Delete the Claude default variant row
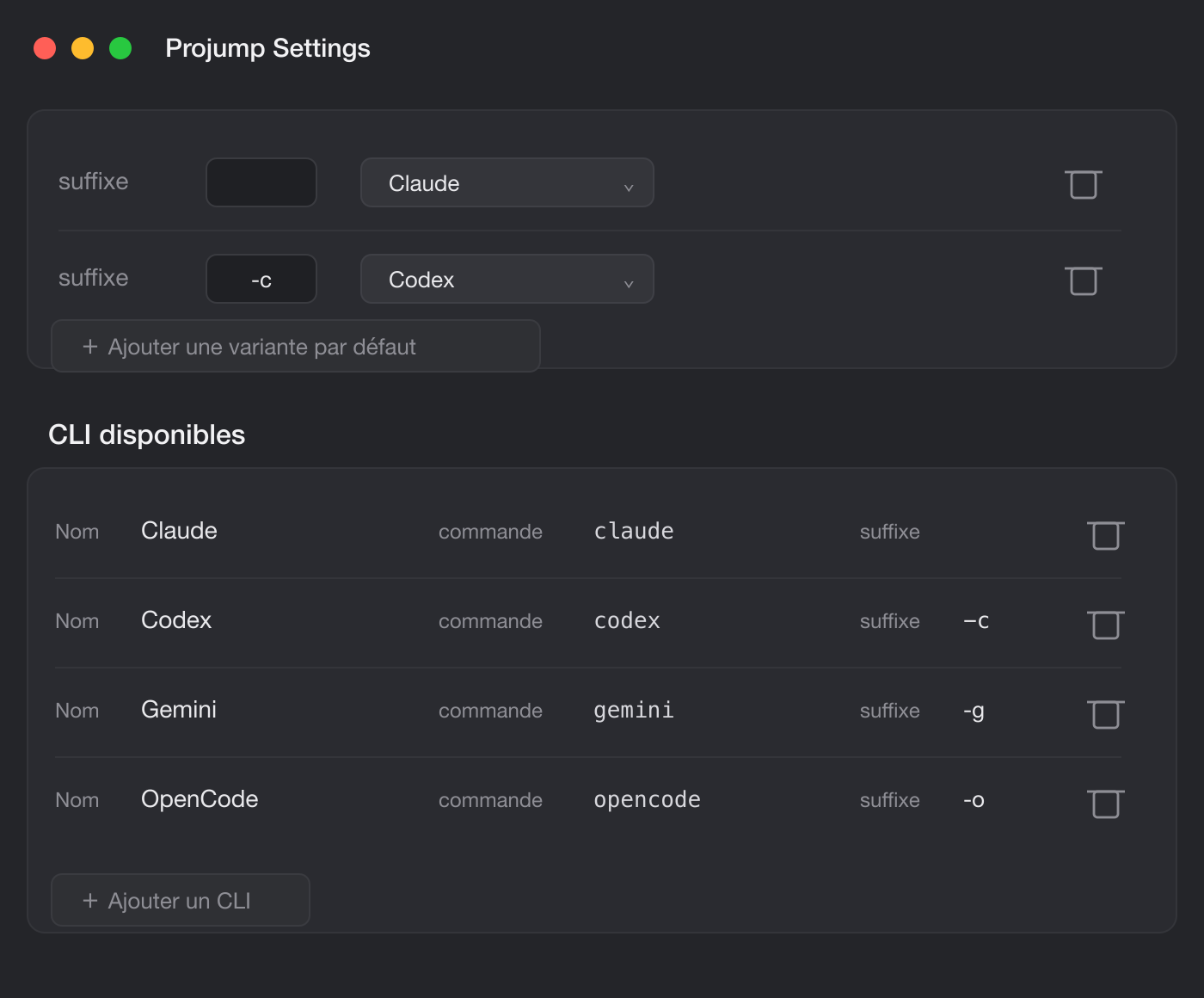This screenshot has height=998, width=1204. coord(1084,184)
